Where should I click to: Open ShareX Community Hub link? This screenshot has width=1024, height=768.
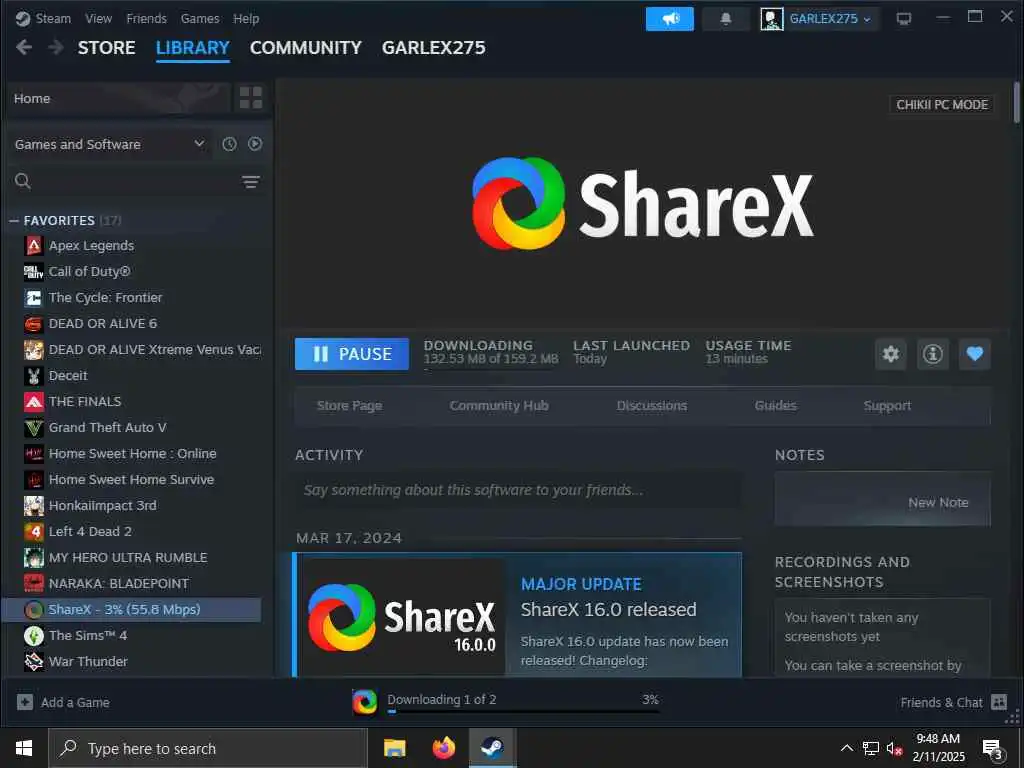click(499, 406)
